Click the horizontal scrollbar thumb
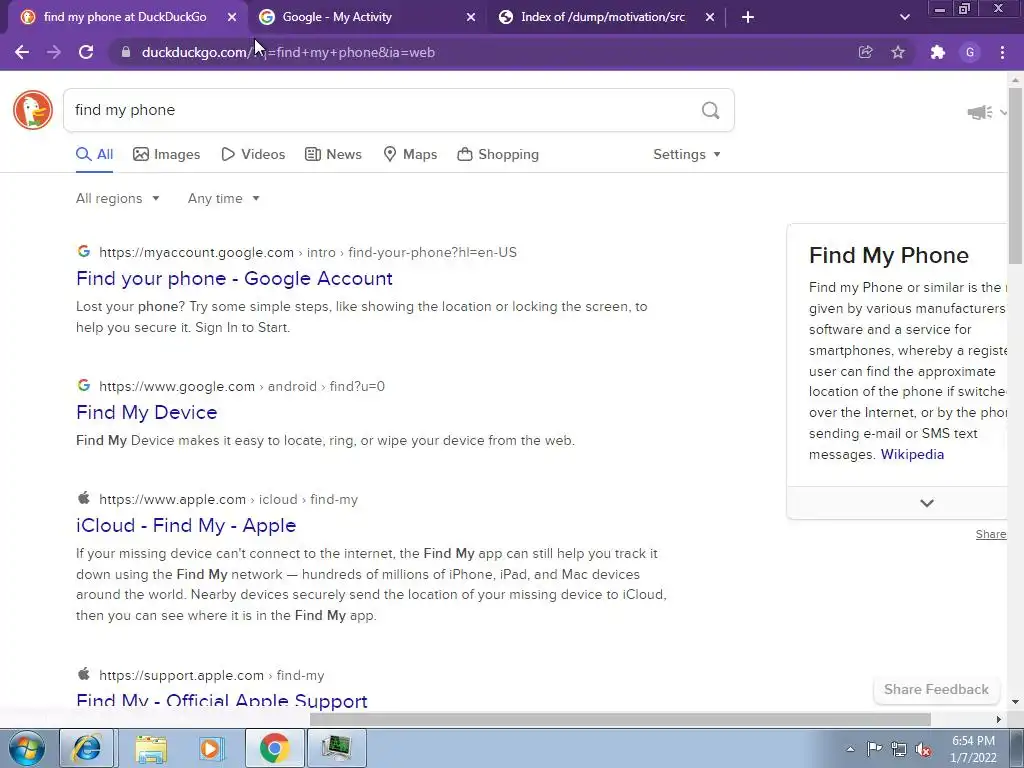 (x=620, y=720)
